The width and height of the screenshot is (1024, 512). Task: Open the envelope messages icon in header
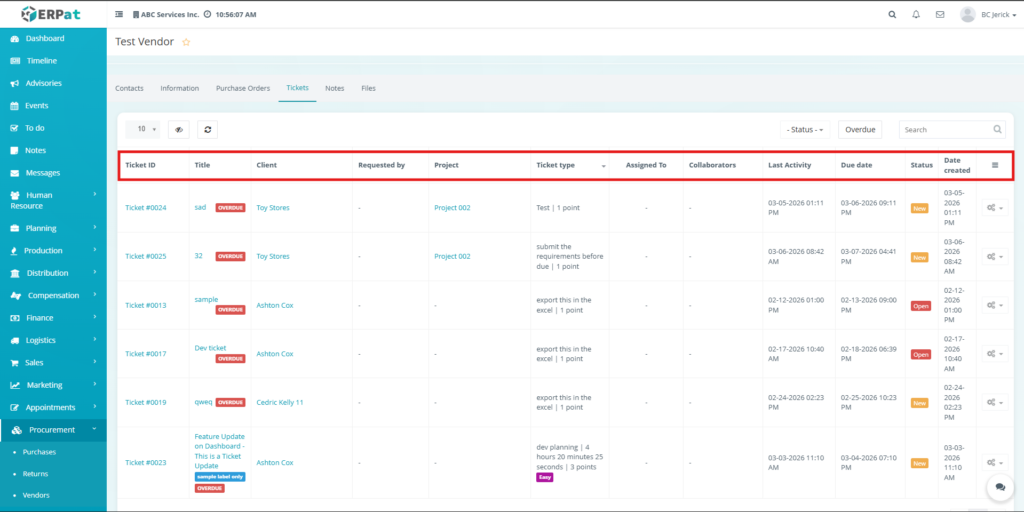pos(940,15)
